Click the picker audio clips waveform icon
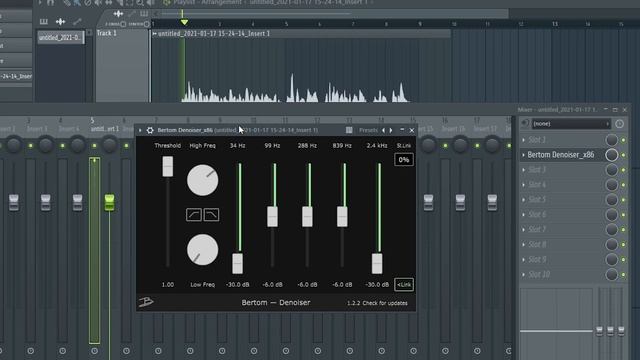The width and height of the screenshot is (640, 360). pyautogui.click(x=60, y=22)
